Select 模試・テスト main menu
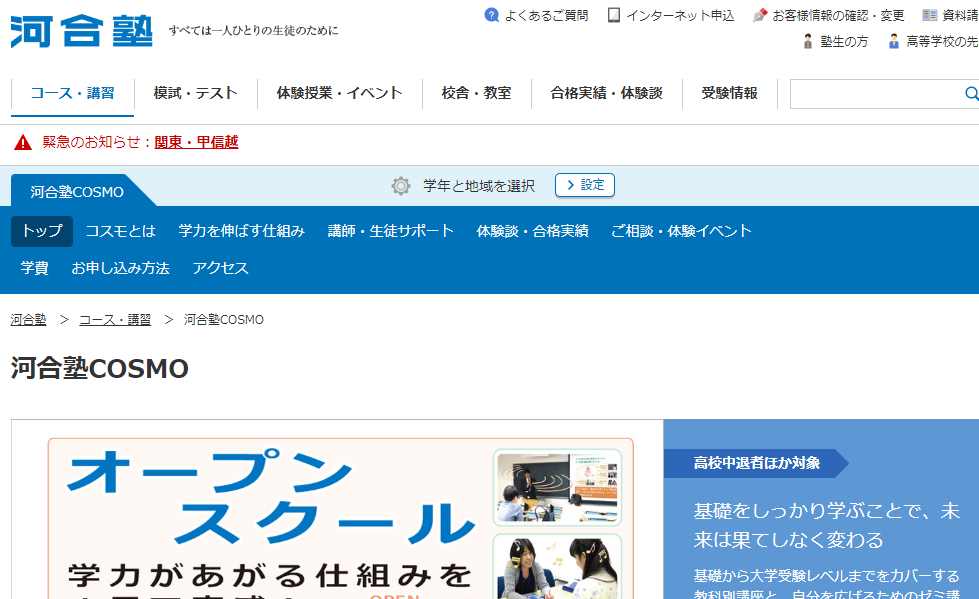Screen dimensions: 979x599 click(x=195, y=93)
